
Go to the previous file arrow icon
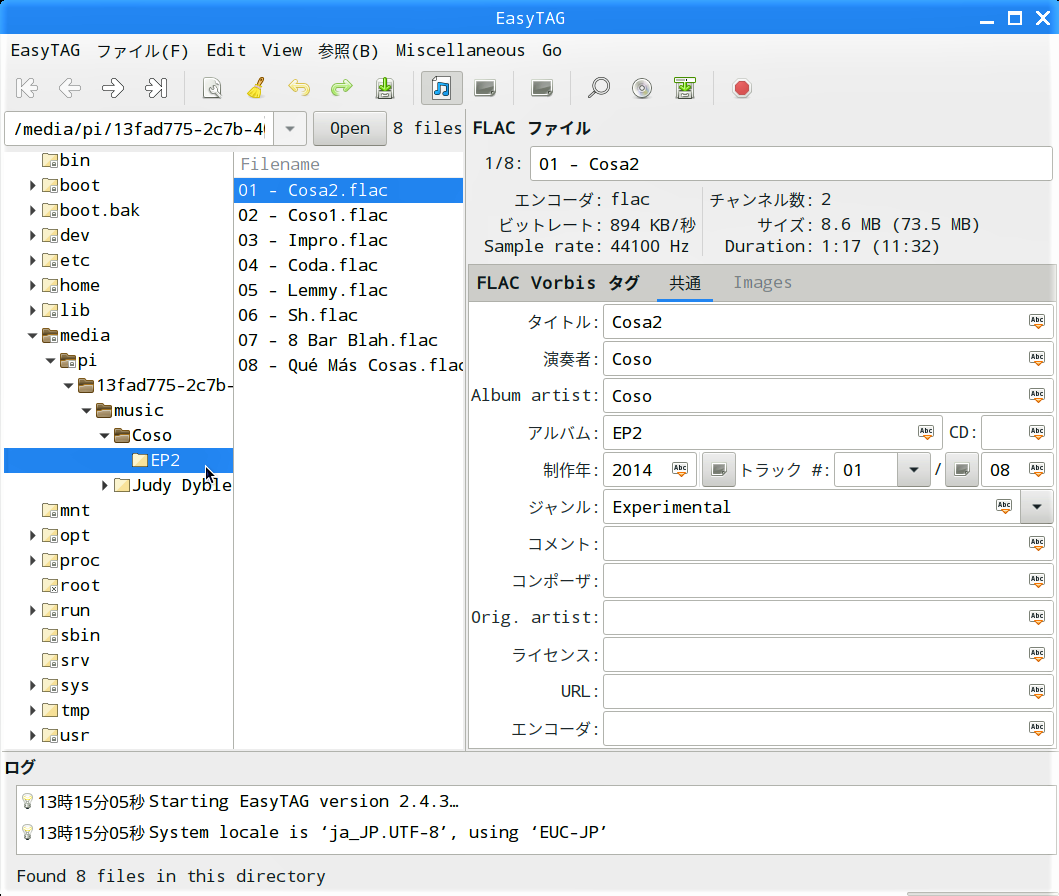point(70,88)
